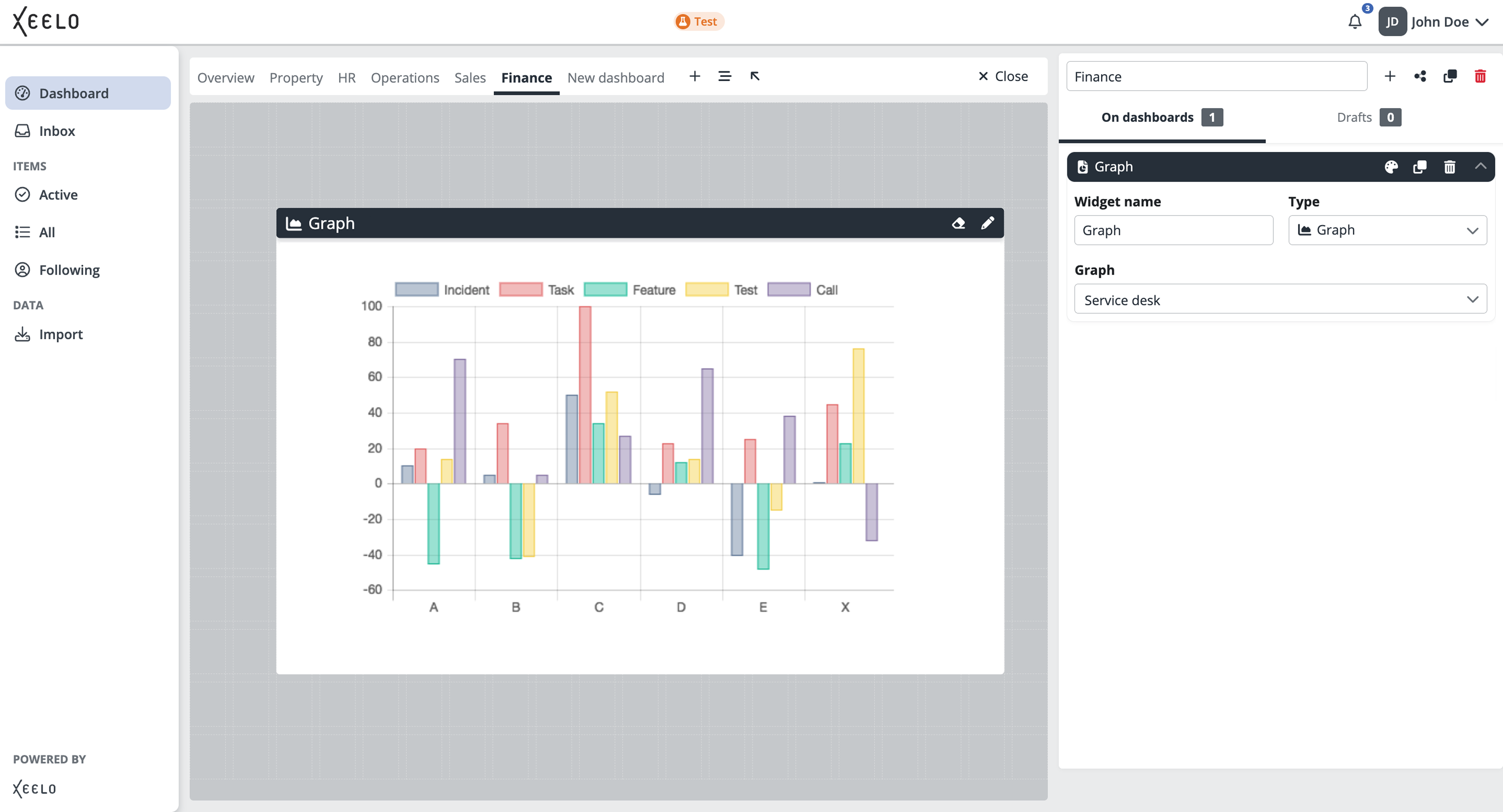The height and width of the screenshot is (812, 1503).
Task: Click the red delete dashboard trash icon
Action: coord(1480,76)
